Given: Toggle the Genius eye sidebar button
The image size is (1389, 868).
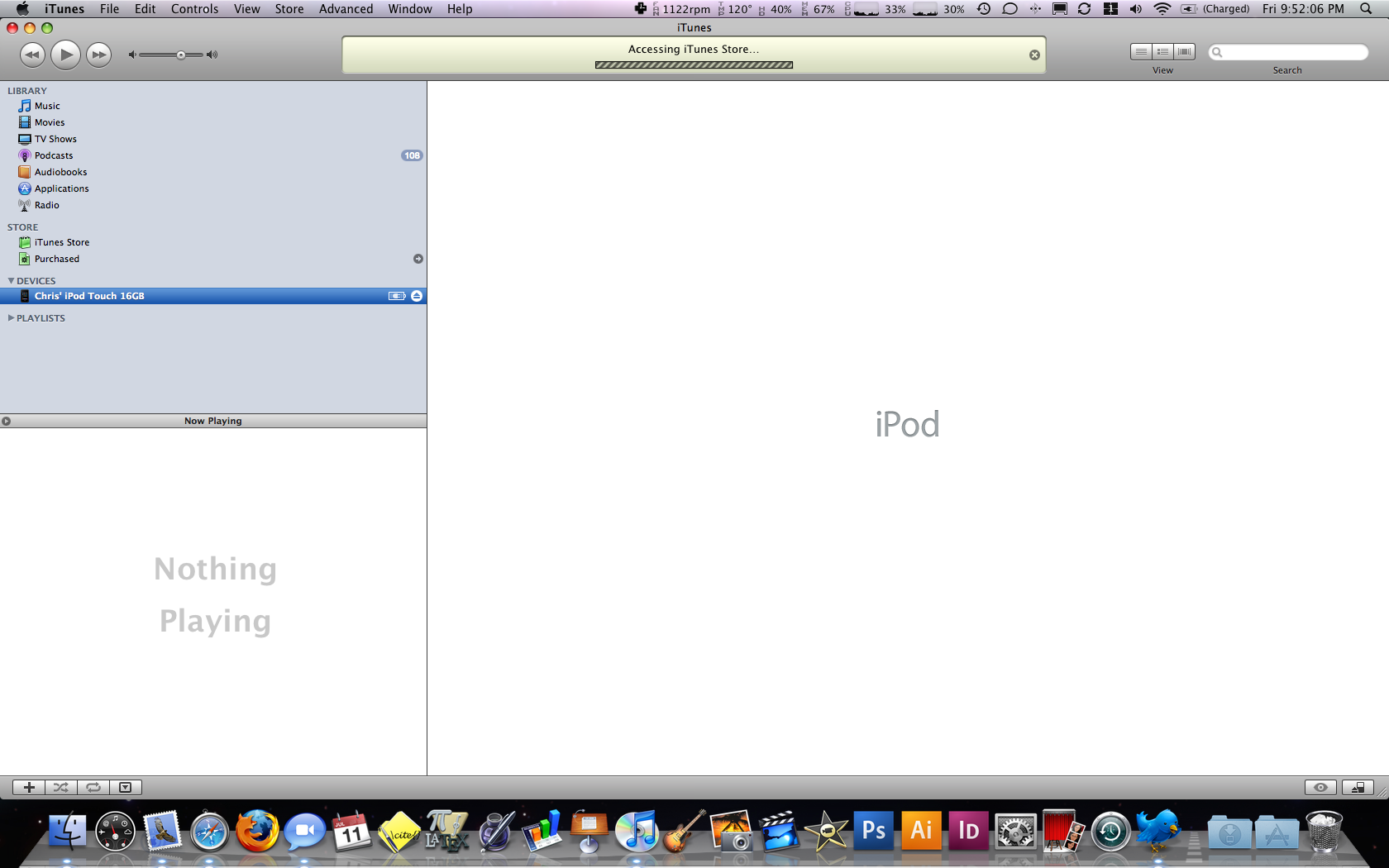Looking at the screenshot, I should click(x=1320, y=788).
